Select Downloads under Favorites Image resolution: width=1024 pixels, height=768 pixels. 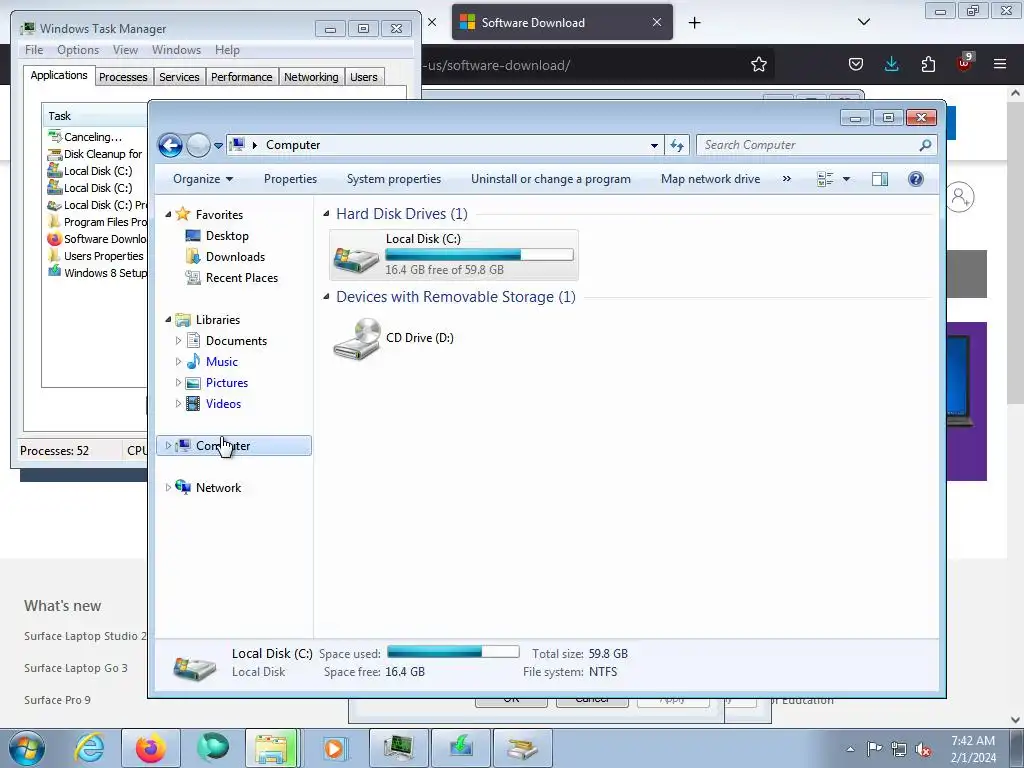pyautogui.click(x=235, y=257)
